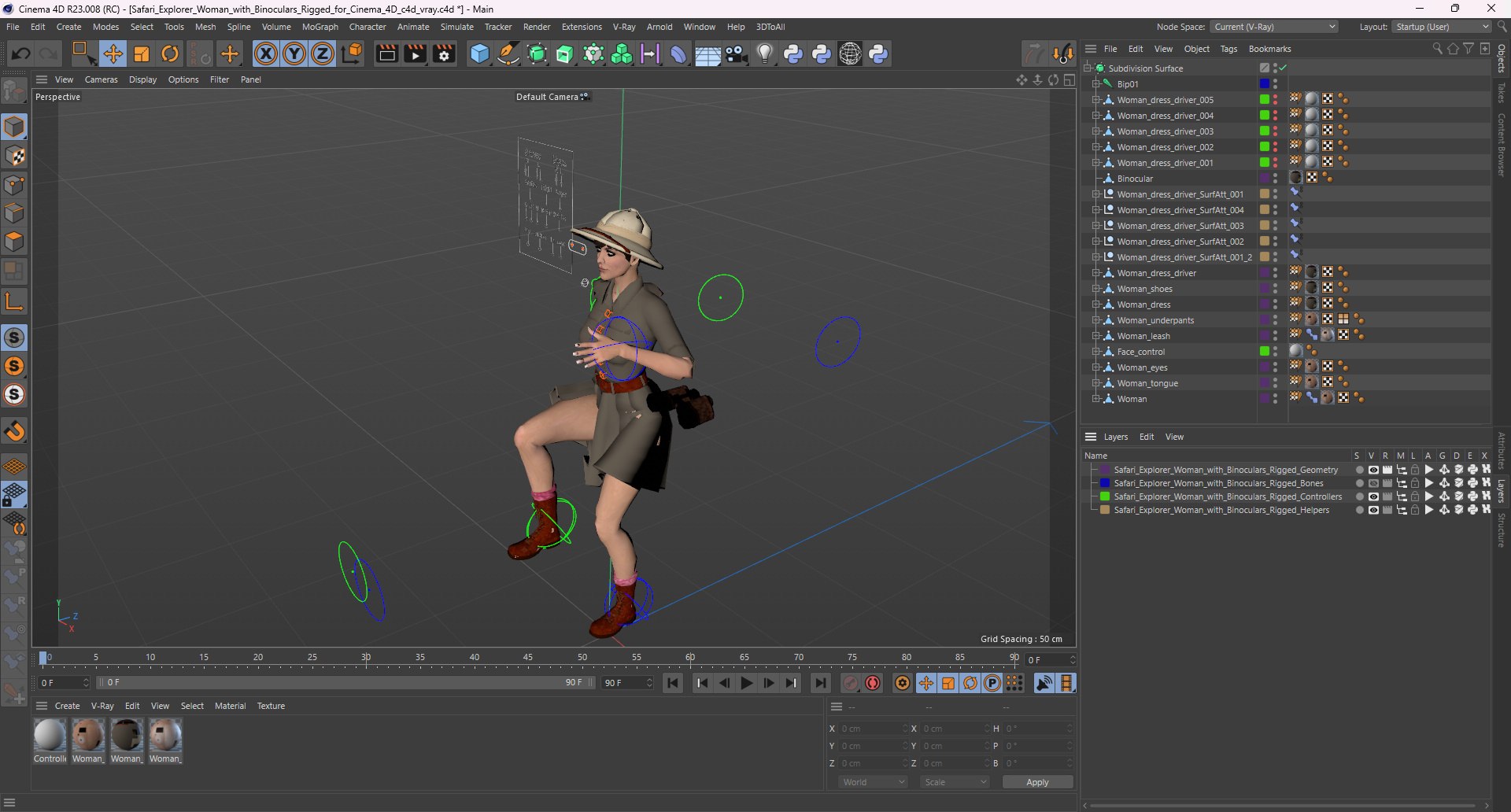
Task: Toggle solo for Geometry layer
Action: click(1359, 470)
